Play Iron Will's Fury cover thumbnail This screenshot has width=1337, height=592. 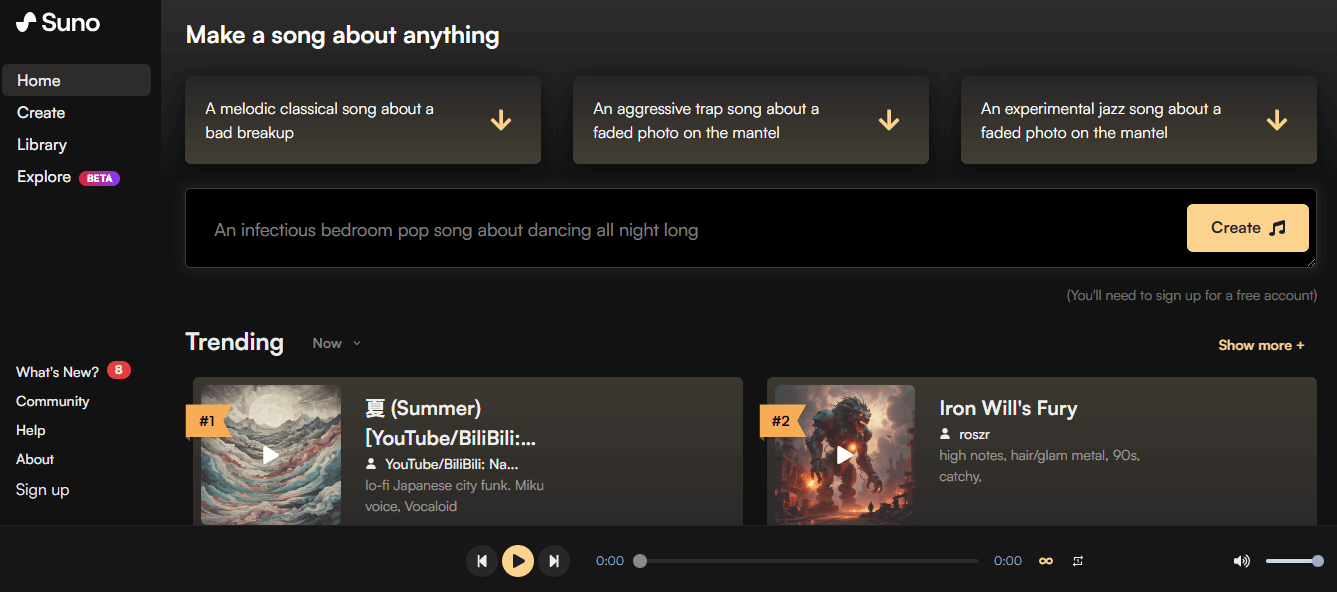pyautogui.click(x=845, y=455)
